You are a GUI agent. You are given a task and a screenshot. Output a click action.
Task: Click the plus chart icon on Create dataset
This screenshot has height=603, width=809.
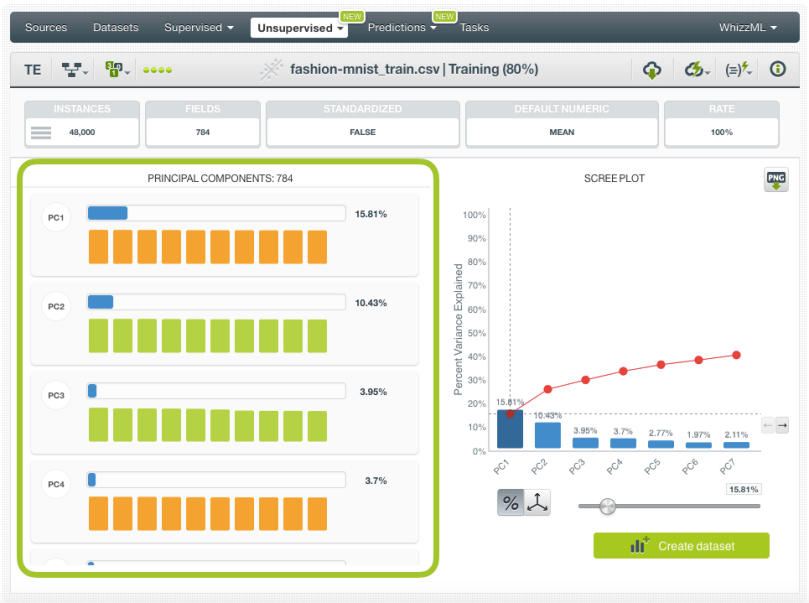(639, 546)
